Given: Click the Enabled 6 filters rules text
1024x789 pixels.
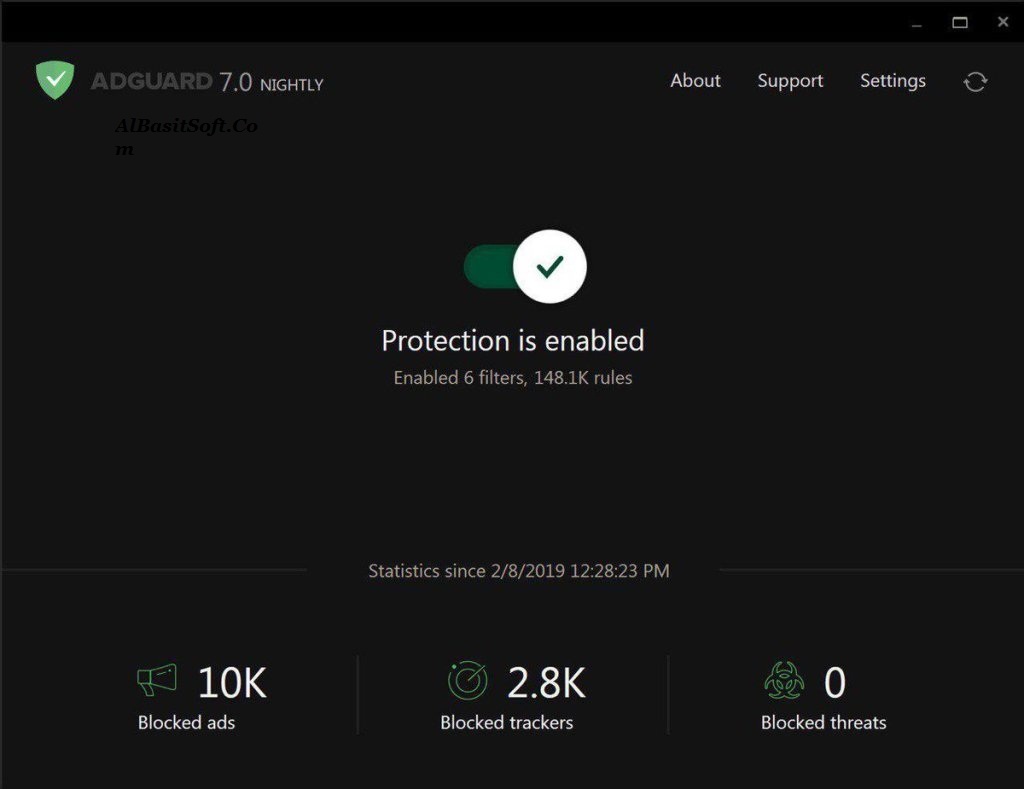Looking at the screenshot, I should (513, 378).
